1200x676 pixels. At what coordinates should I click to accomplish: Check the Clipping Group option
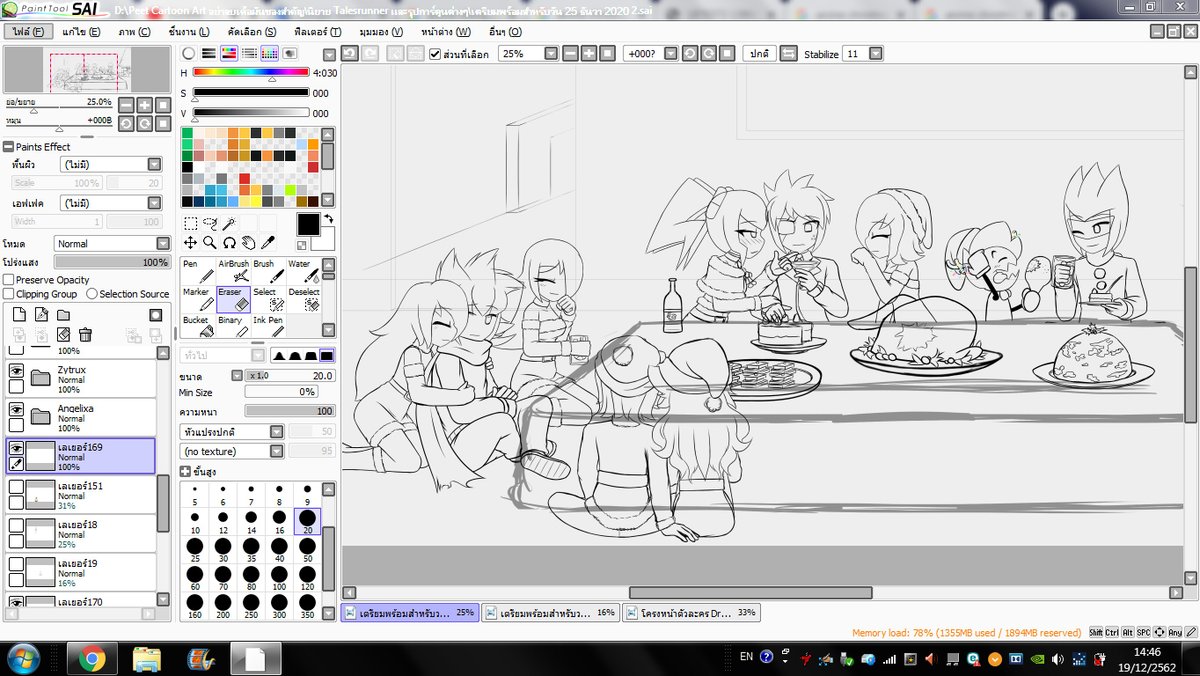[8, 293]
